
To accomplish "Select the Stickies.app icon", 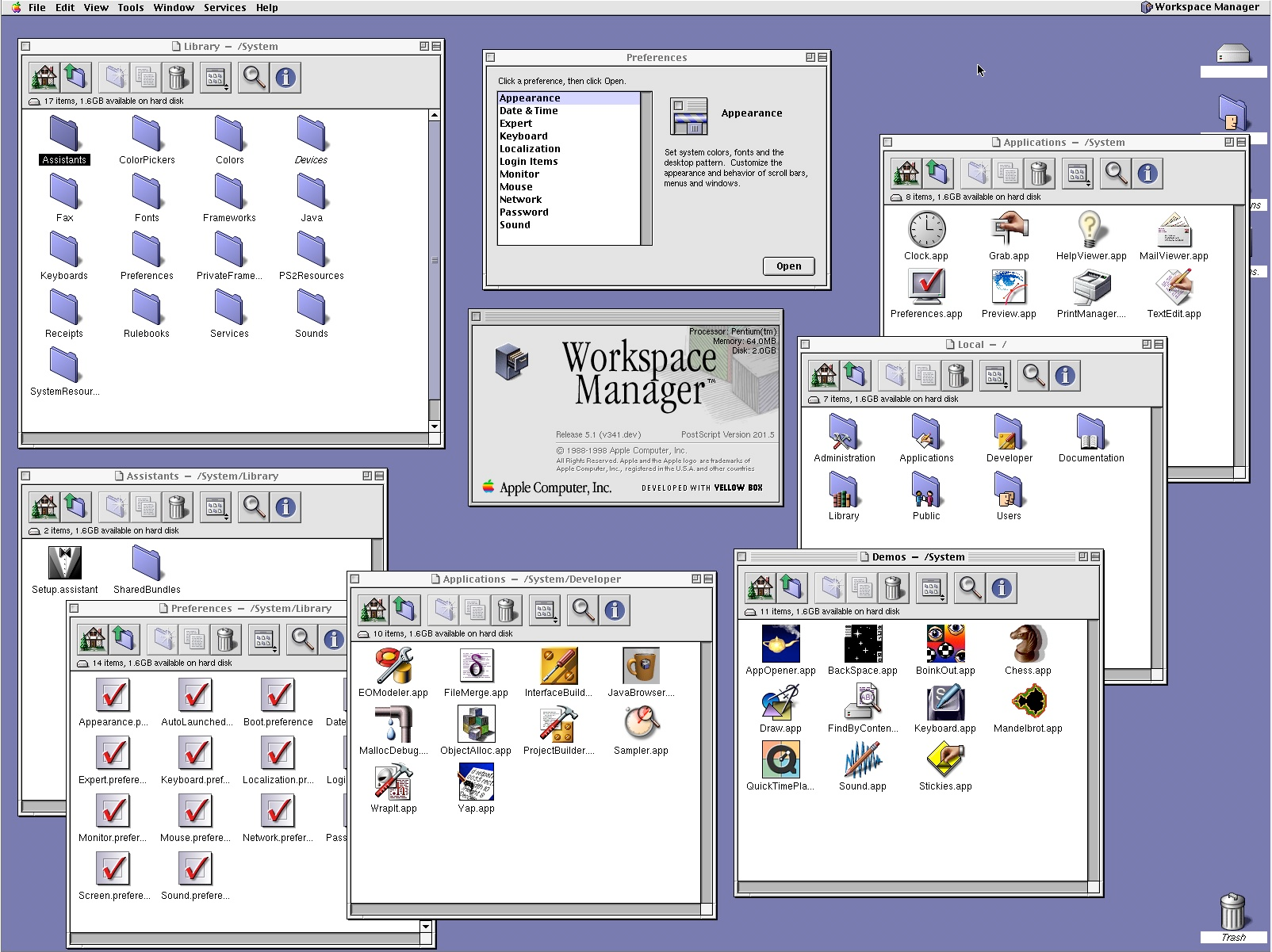I will click(945, 759).
